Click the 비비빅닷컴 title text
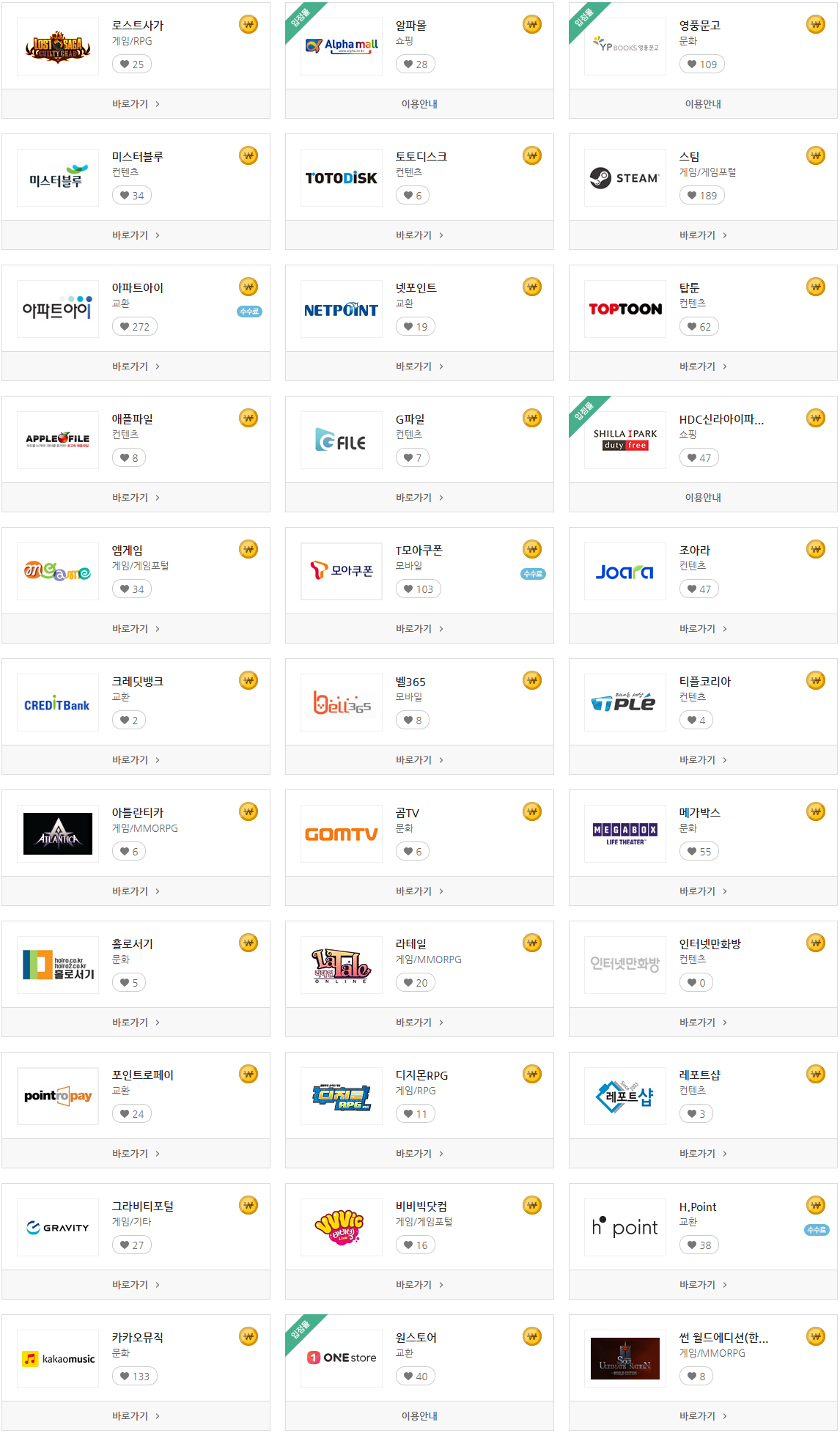Image resolution: width=840 pixels, height=1433 pixels. (x=421, y=1207)
